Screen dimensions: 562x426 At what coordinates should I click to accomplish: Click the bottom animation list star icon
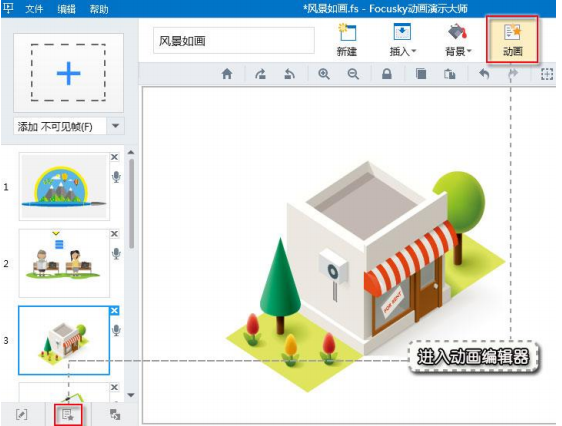pos(68,415)
